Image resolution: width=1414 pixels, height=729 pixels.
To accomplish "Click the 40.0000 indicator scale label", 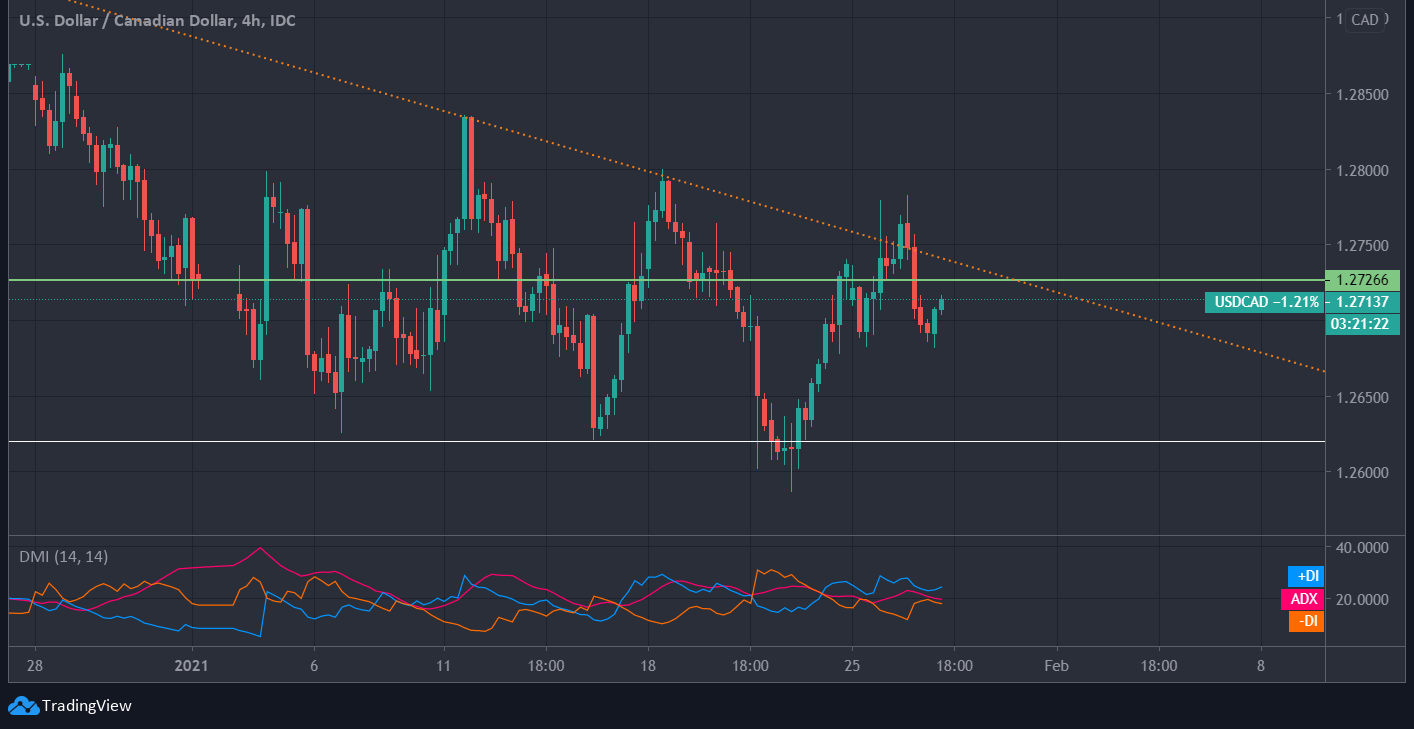I will tap(1361, 547).
